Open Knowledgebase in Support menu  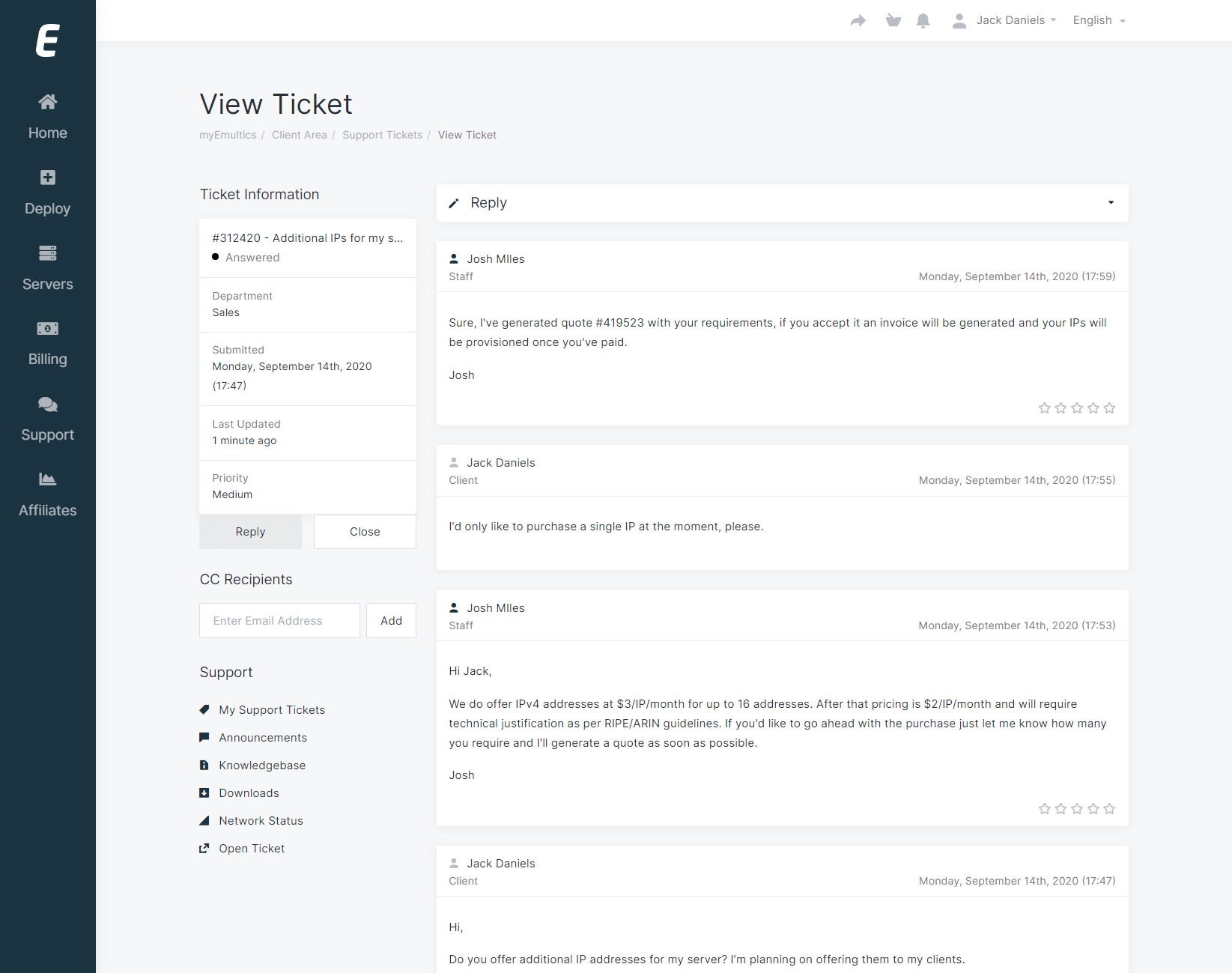click(262, 766)
